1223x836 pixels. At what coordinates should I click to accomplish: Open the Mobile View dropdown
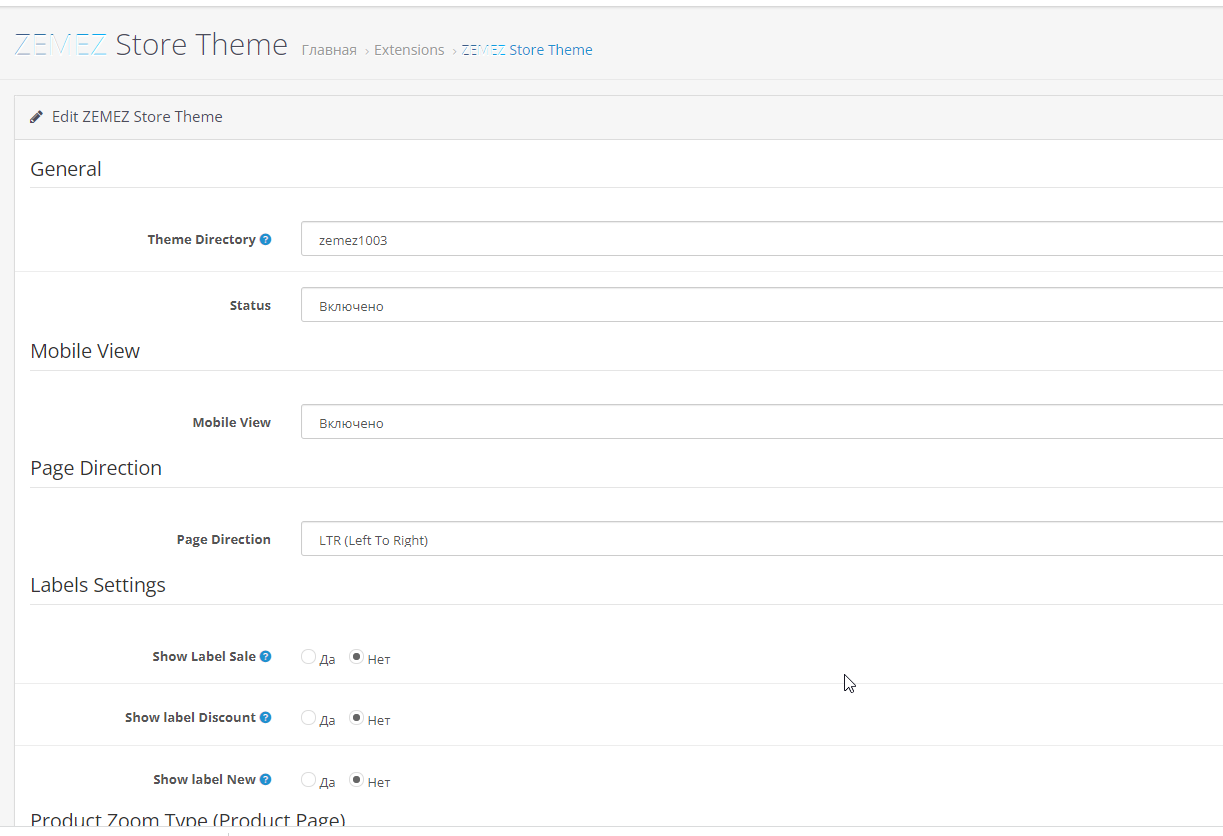760,422
